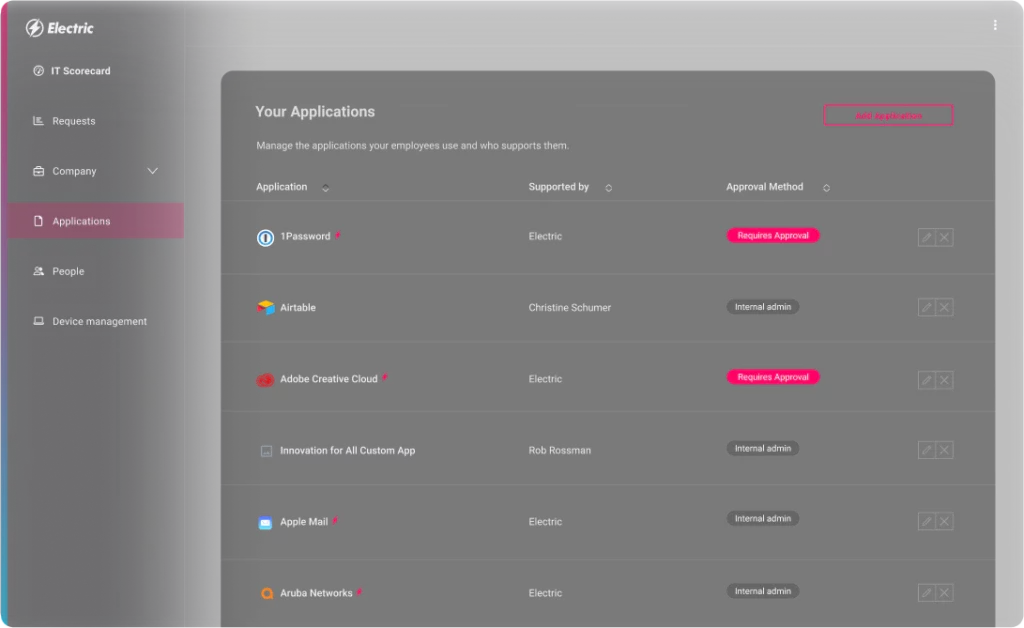The height and width of the screenshot is (628, 1024).
Task: Click the Internal admin badge for Airtable
Action: point(763,307)
